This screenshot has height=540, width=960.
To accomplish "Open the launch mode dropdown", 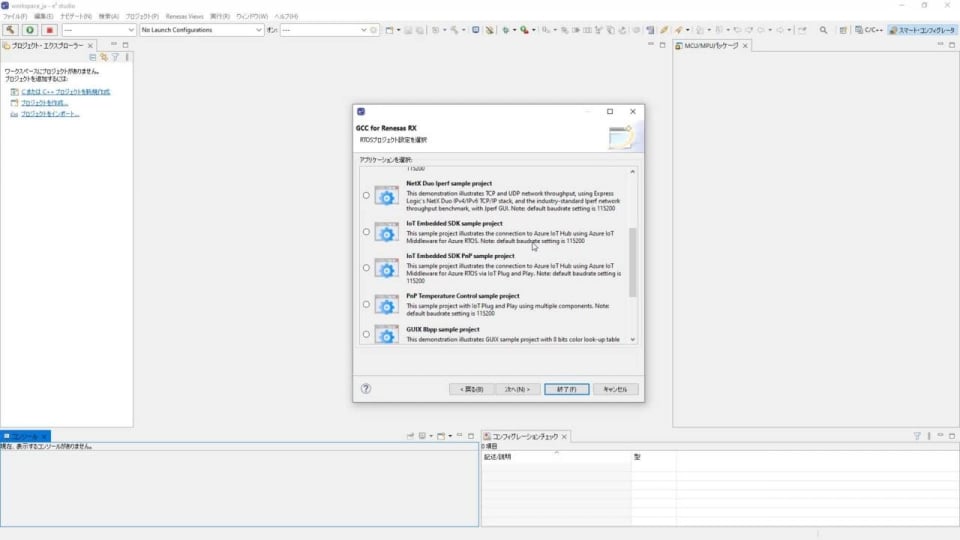I will (99, 30).
